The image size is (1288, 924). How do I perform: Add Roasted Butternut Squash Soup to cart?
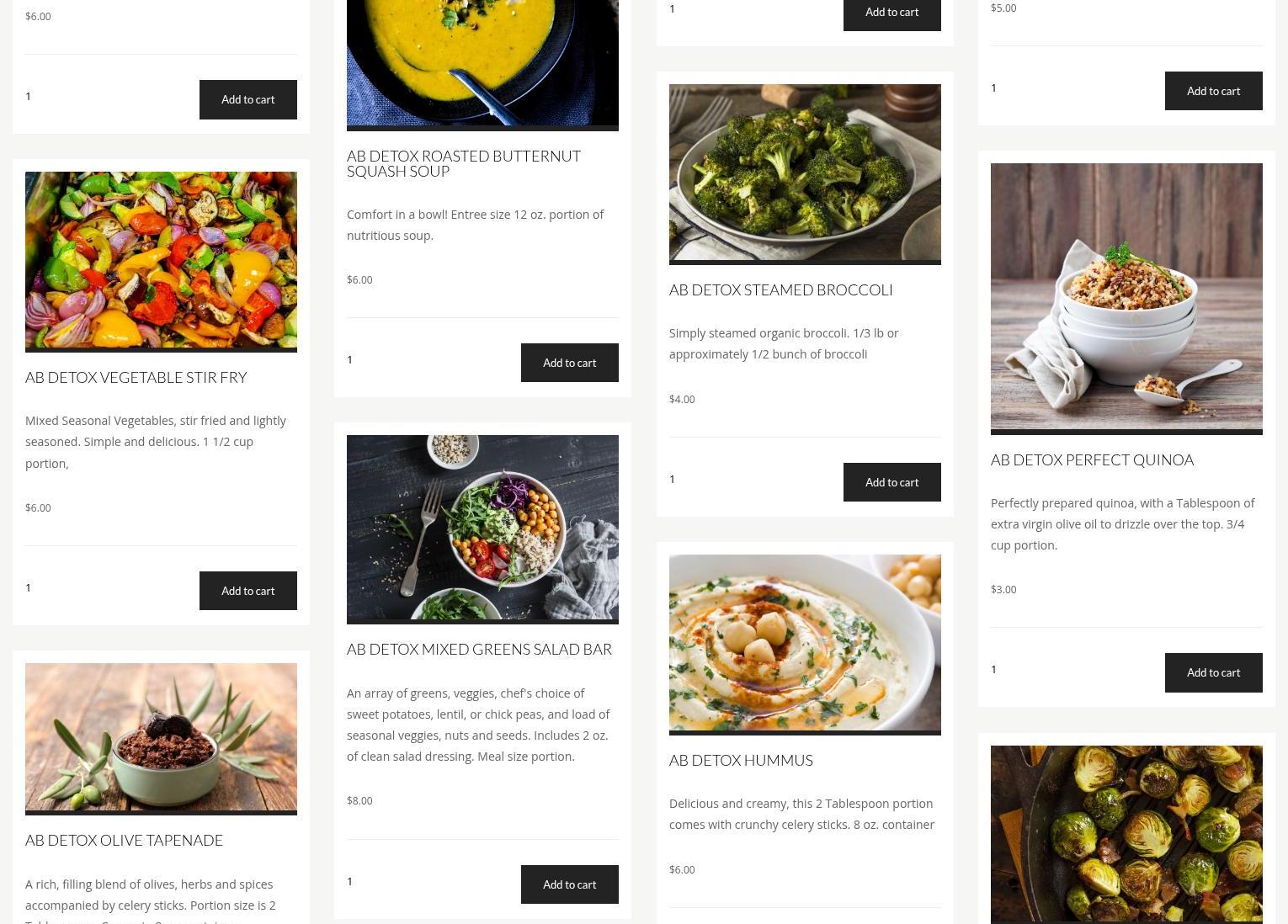[569, 363]
